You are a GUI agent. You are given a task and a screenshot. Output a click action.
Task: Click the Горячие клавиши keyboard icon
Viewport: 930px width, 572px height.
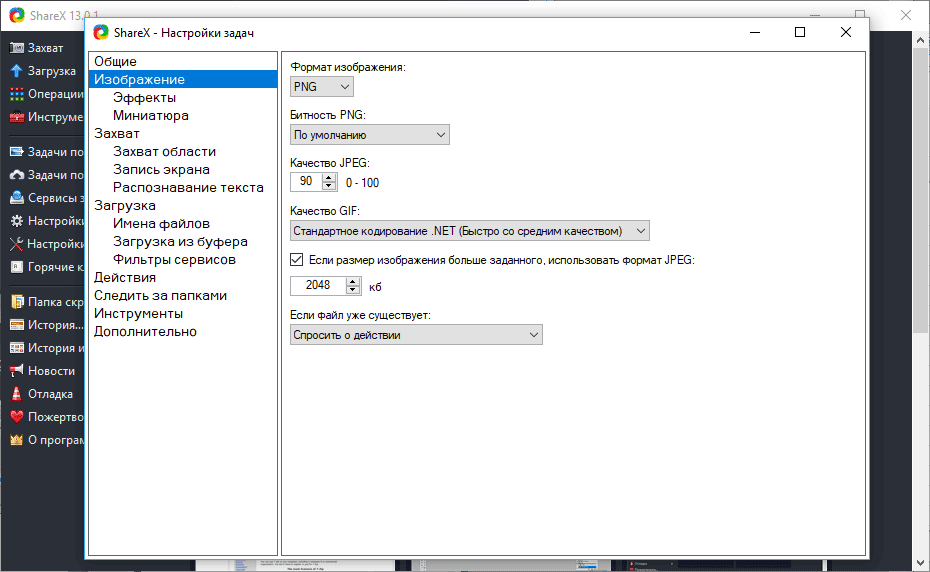click(x=17, y=267)
